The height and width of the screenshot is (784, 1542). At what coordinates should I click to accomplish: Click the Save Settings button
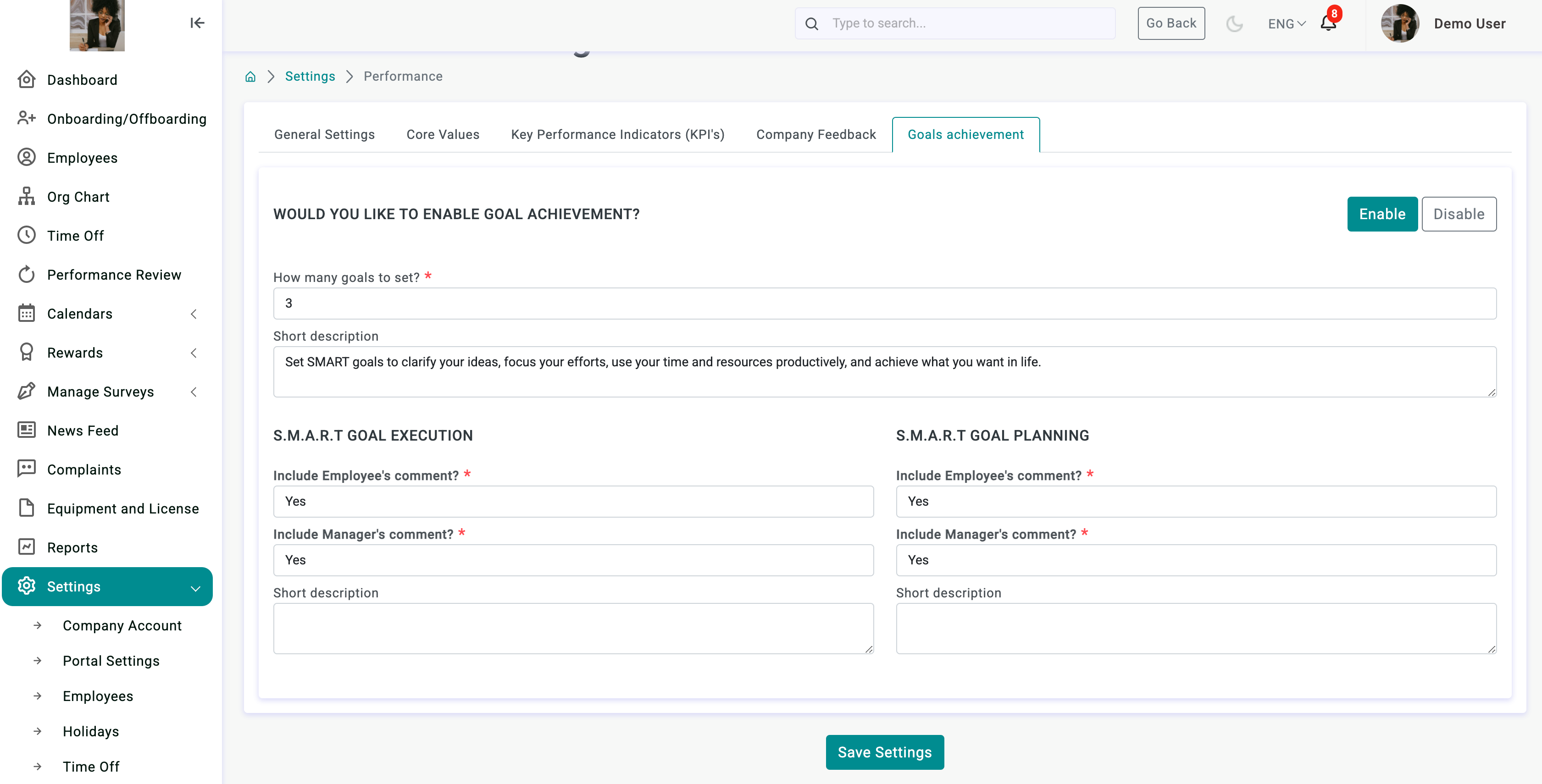[x=885, y=752]
